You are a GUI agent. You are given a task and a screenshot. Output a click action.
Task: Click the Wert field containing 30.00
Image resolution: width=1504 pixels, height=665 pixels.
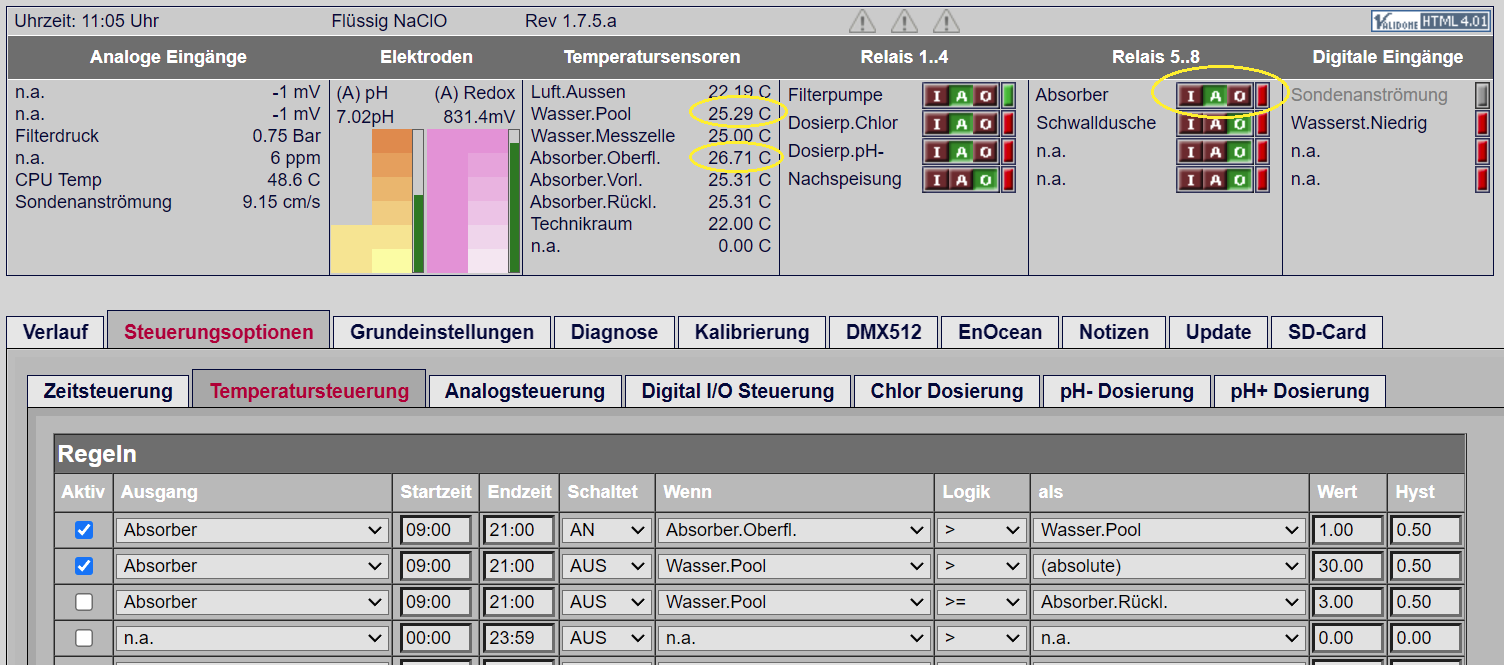click(x=1347, y=566)
